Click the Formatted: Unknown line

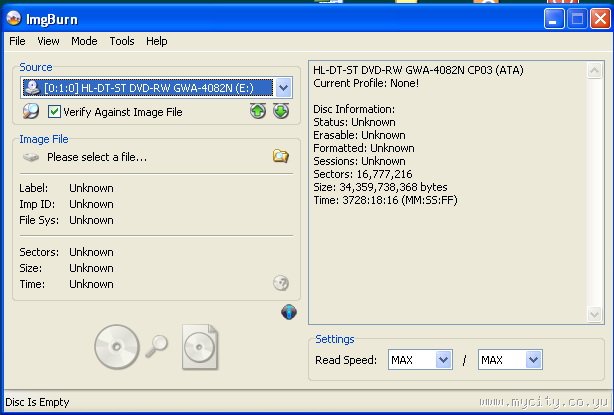[364, 148]
